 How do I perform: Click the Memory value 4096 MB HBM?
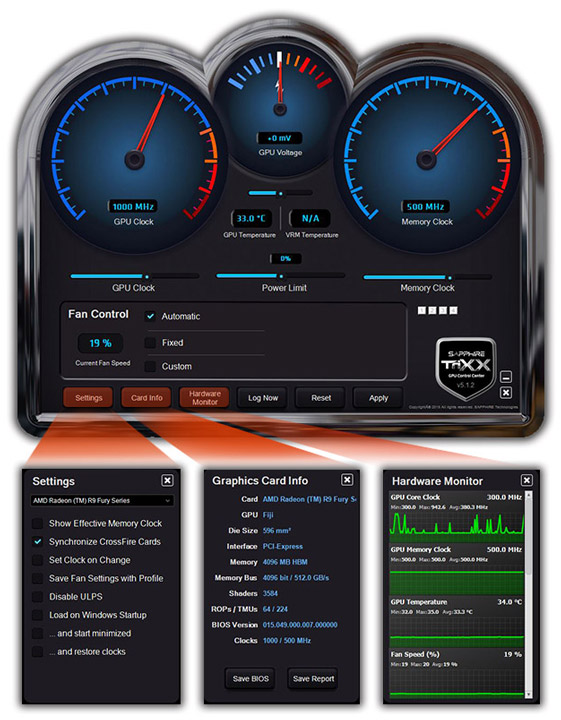point(285,562)
